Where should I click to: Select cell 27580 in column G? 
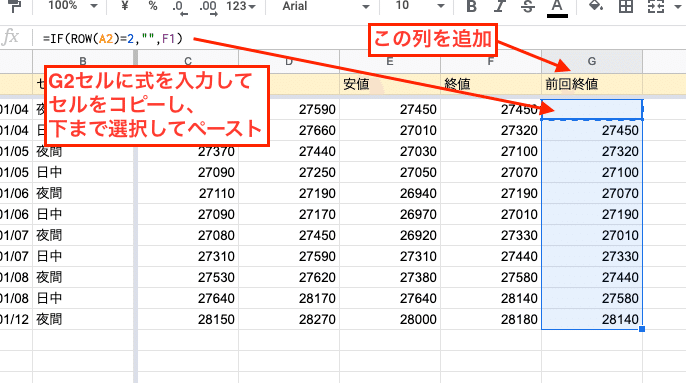tap(592, 299)
